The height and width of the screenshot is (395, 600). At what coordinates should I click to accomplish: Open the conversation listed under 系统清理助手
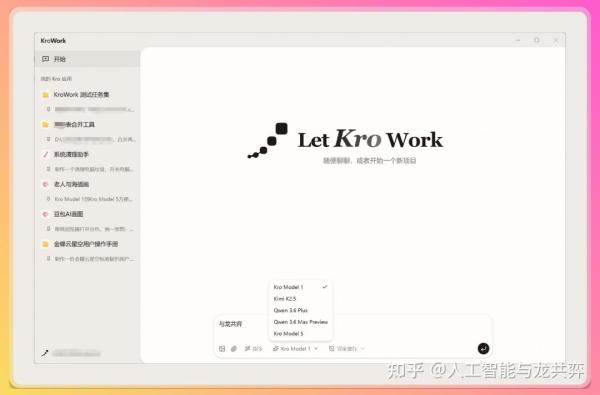pos(90,169)
